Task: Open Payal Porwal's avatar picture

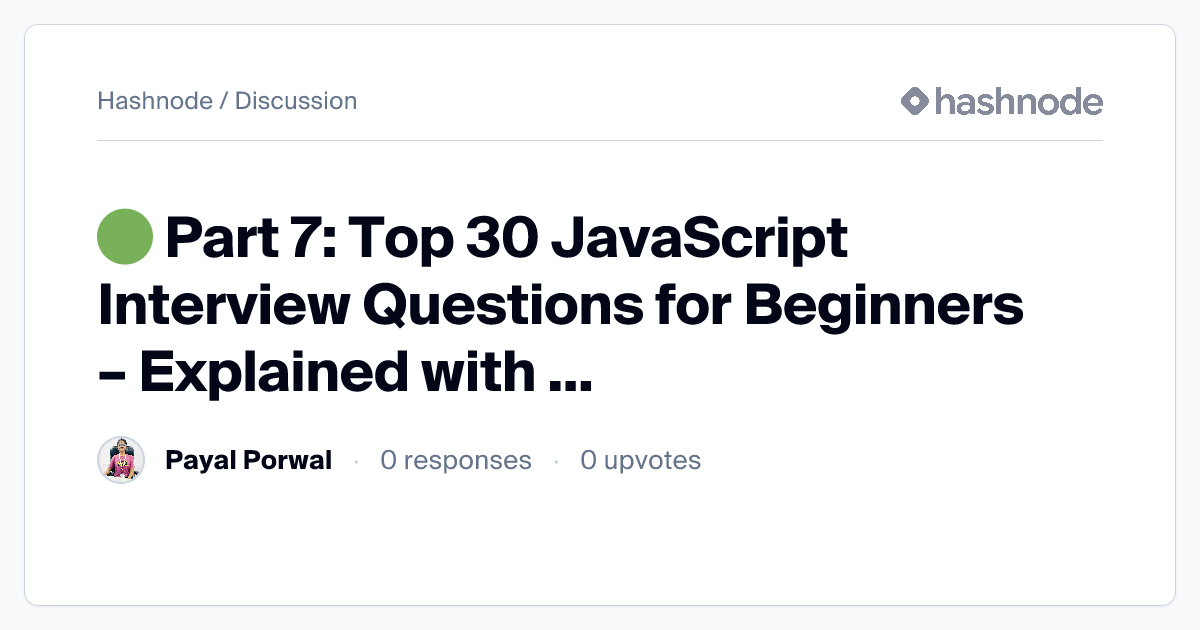Action: [121, 460]
